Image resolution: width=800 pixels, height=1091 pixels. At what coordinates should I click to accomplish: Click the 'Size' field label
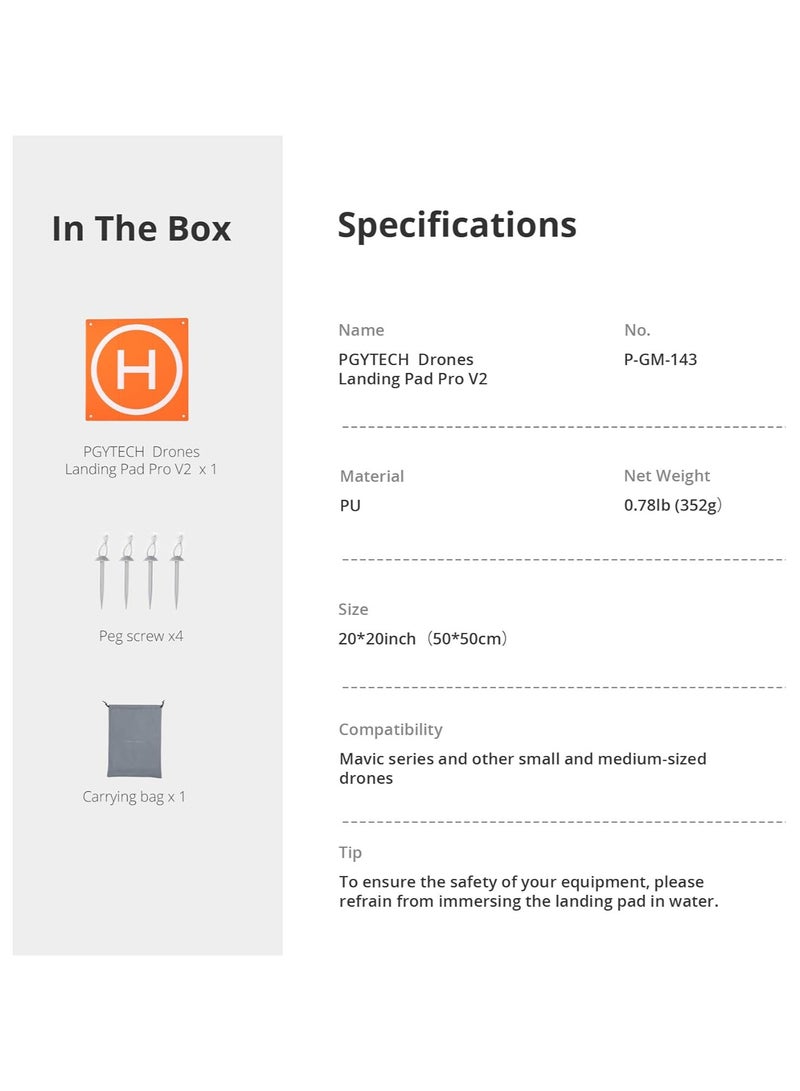pos(353,609)
